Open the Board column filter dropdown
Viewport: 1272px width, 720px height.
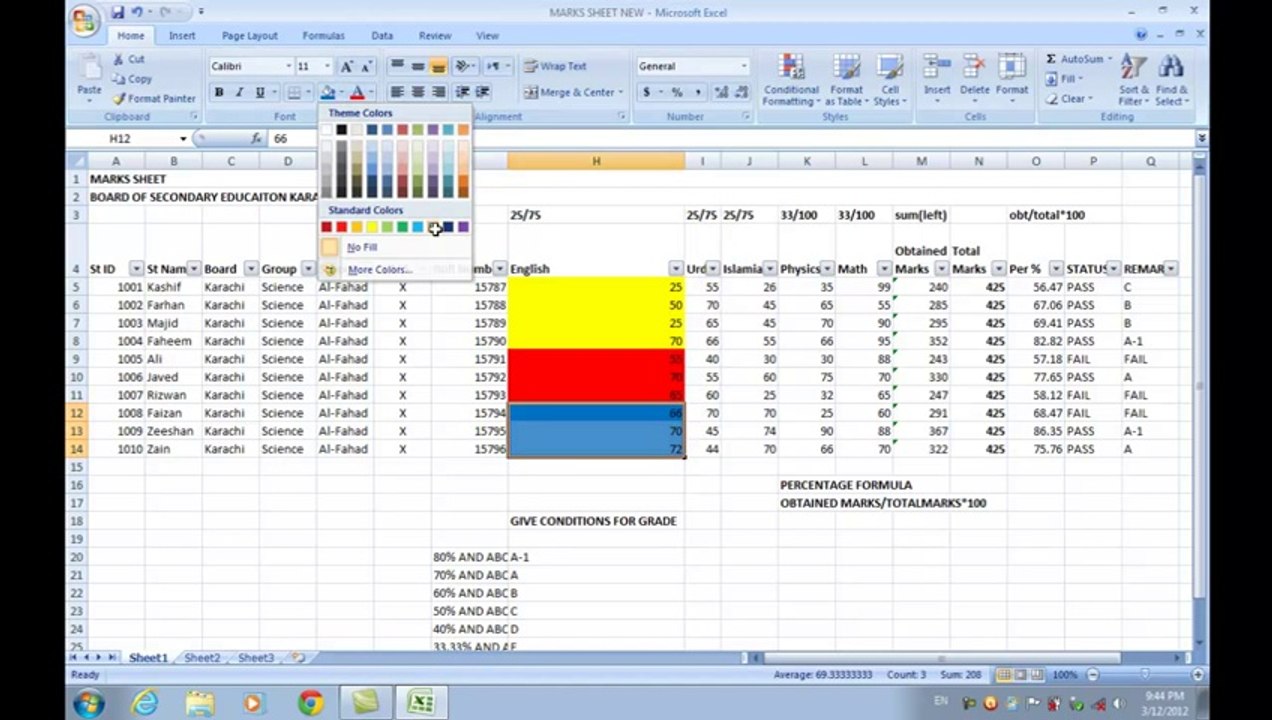pyautogui.click(x=250, y=269)
